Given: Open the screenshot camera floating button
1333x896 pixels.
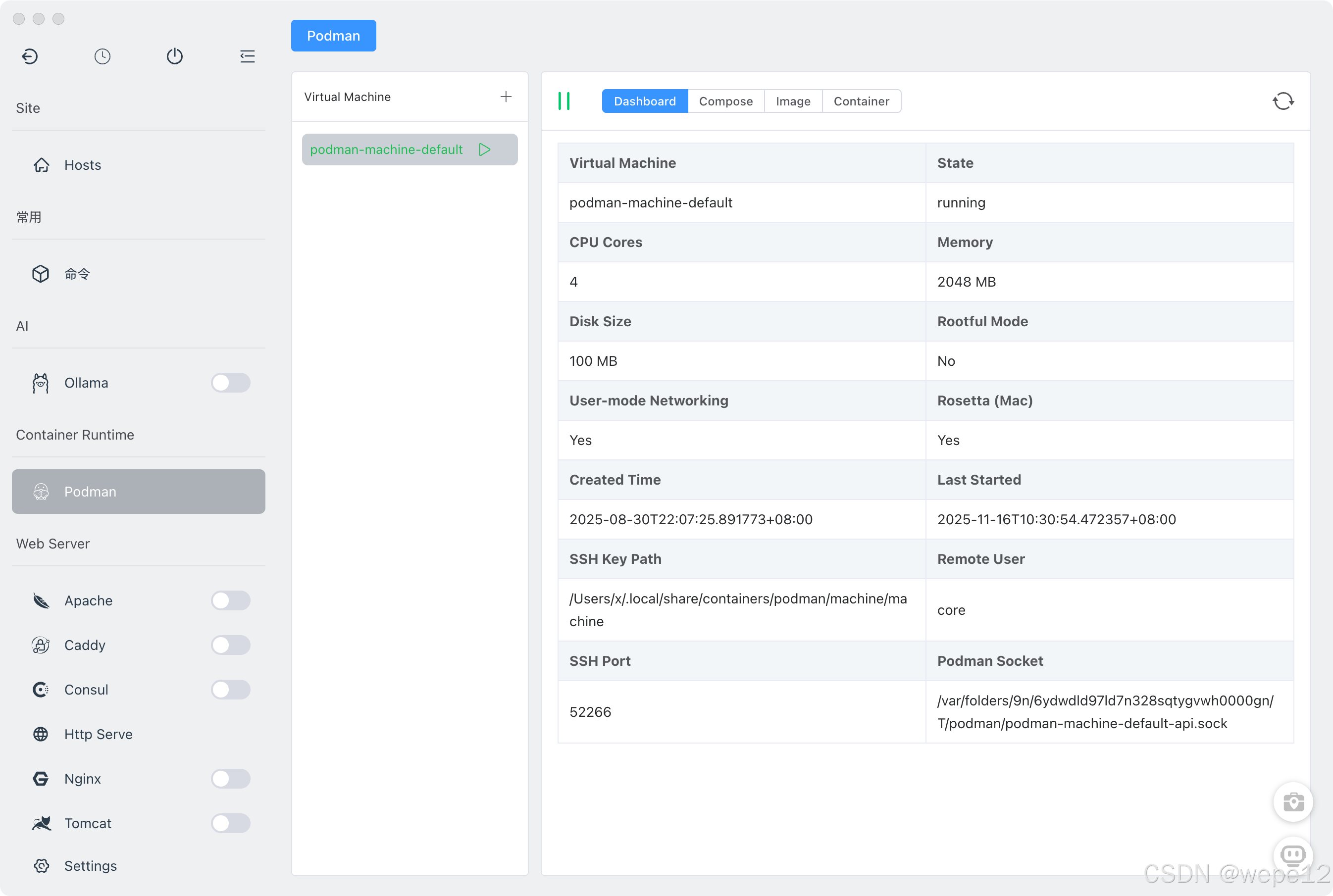Looking at the screenshot, I should tap(1293, 802).
